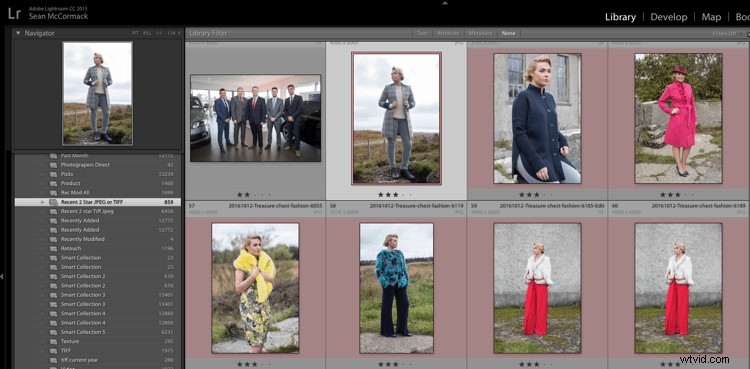
Task: Toggle the top panel with the arrow
Action: pyautogui.click(x=444, y=3)
